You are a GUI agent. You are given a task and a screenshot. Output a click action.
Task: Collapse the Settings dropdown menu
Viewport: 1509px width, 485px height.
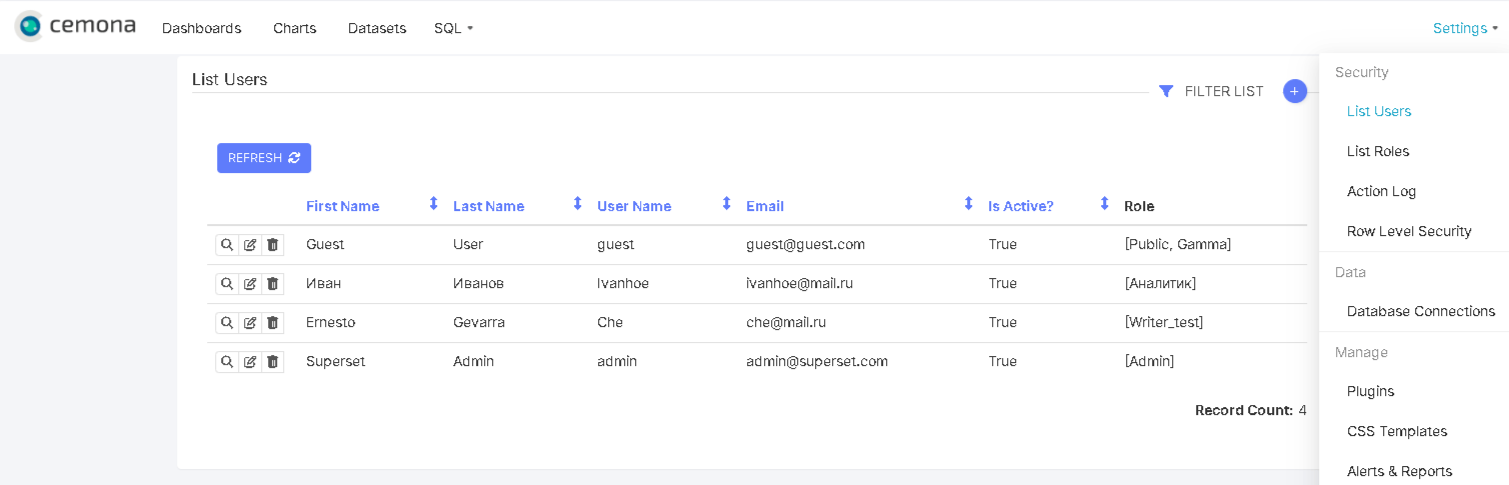[1465, 28]
